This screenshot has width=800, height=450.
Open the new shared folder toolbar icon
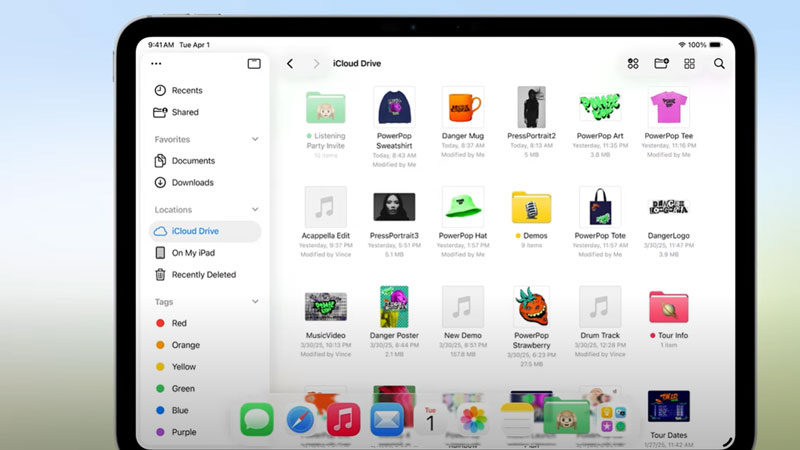[661, 63]
